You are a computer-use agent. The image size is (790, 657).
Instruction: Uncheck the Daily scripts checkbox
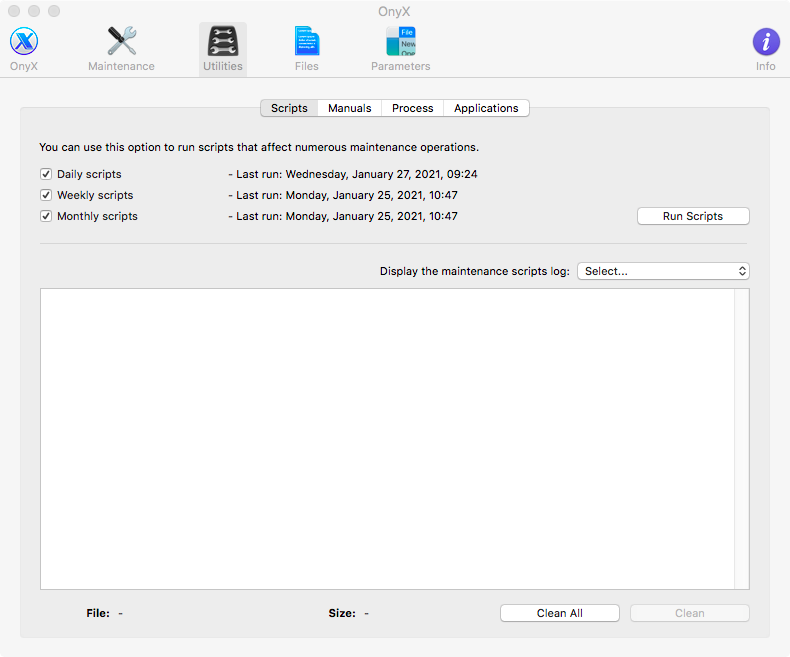(46, 174)
